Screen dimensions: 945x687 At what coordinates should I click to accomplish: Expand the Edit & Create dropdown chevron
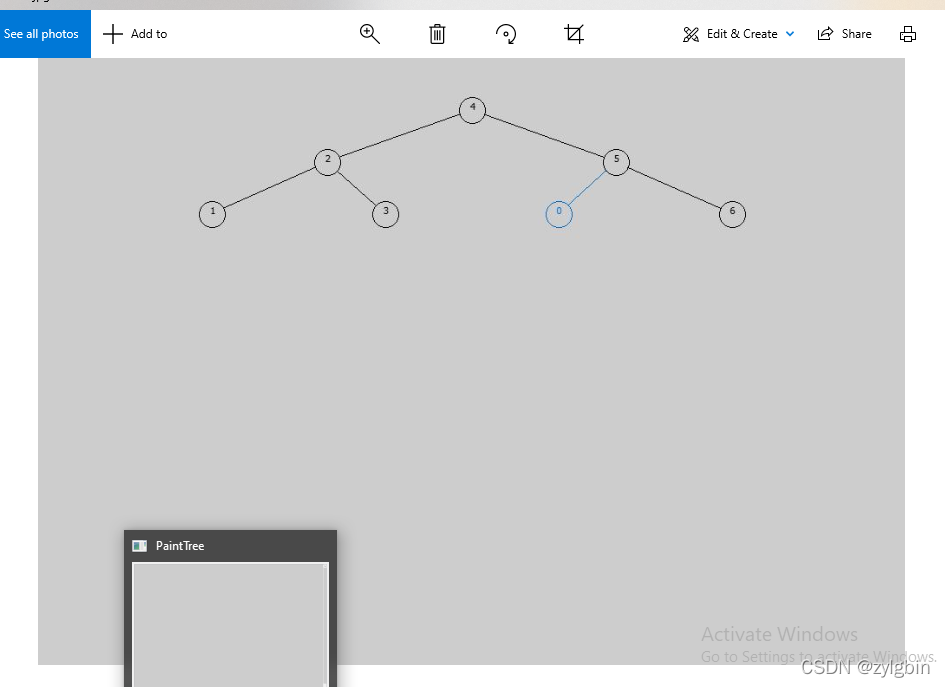pos(790,34)
